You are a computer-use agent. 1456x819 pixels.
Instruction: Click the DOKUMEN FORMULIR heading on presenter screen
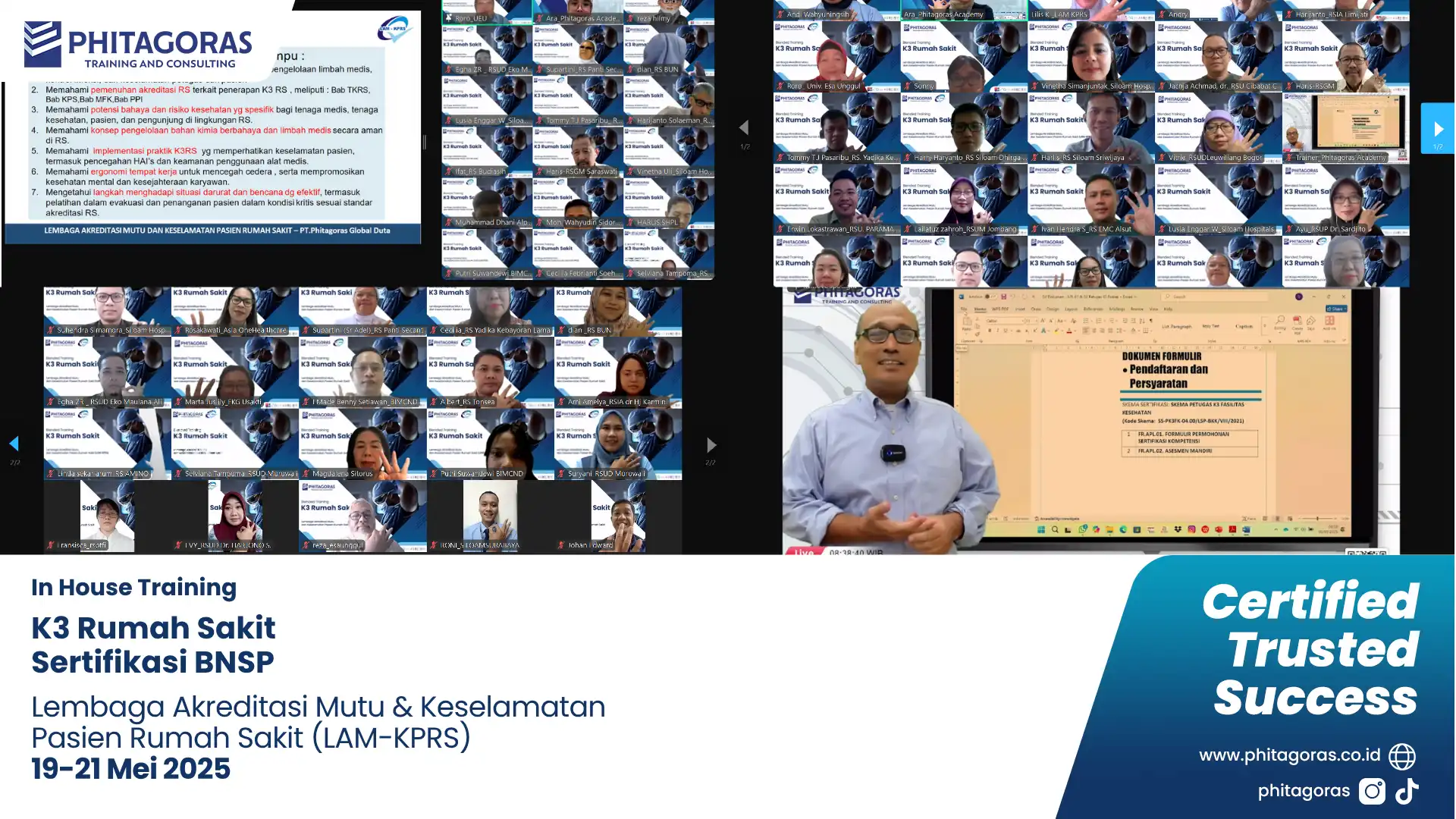point(1162,356)
